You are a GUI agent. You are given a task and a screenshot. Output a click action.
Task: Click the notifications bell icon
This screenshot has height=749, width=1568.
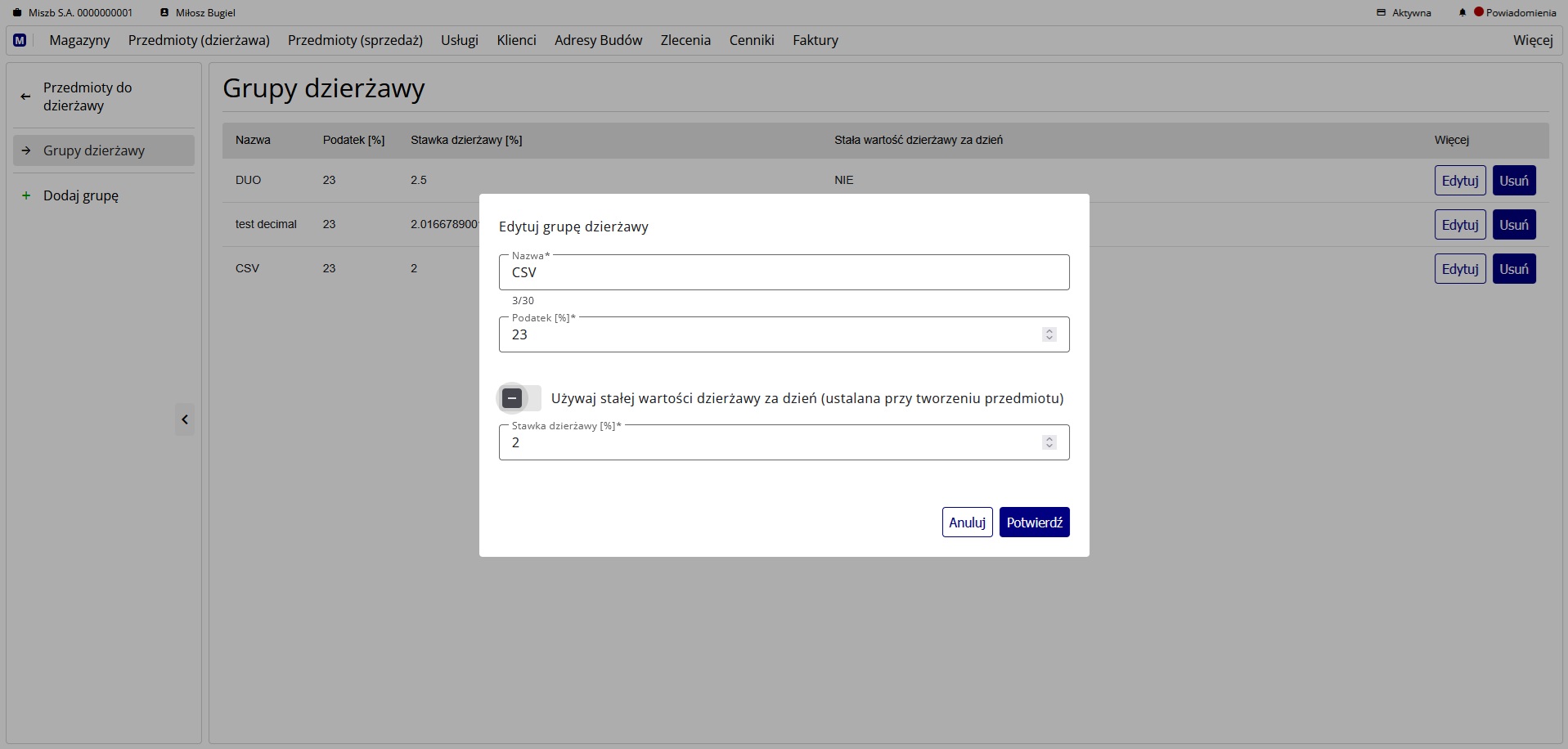point(1462,13)
